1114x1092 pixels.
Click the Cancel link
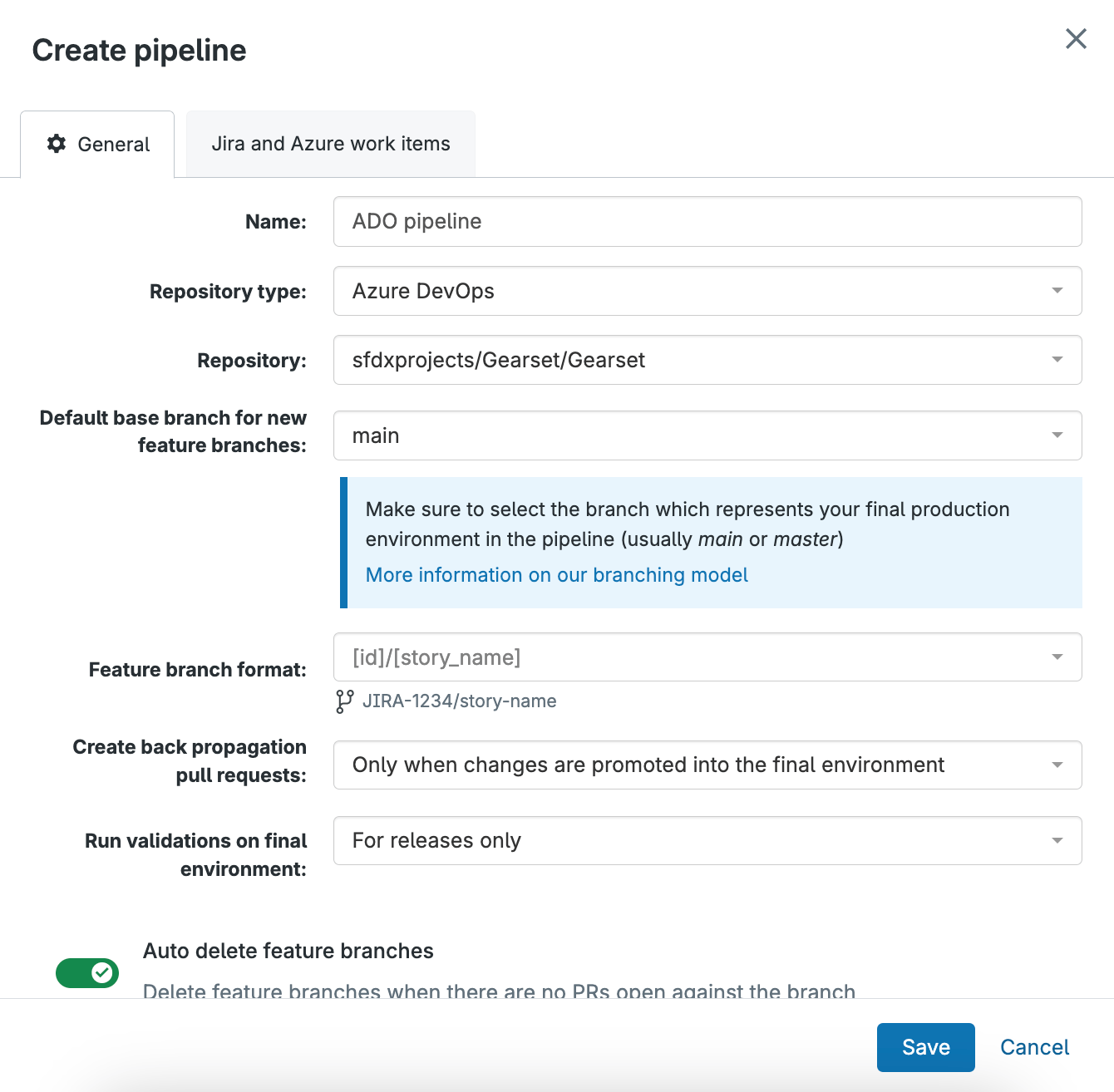tap(1034, 1047)
